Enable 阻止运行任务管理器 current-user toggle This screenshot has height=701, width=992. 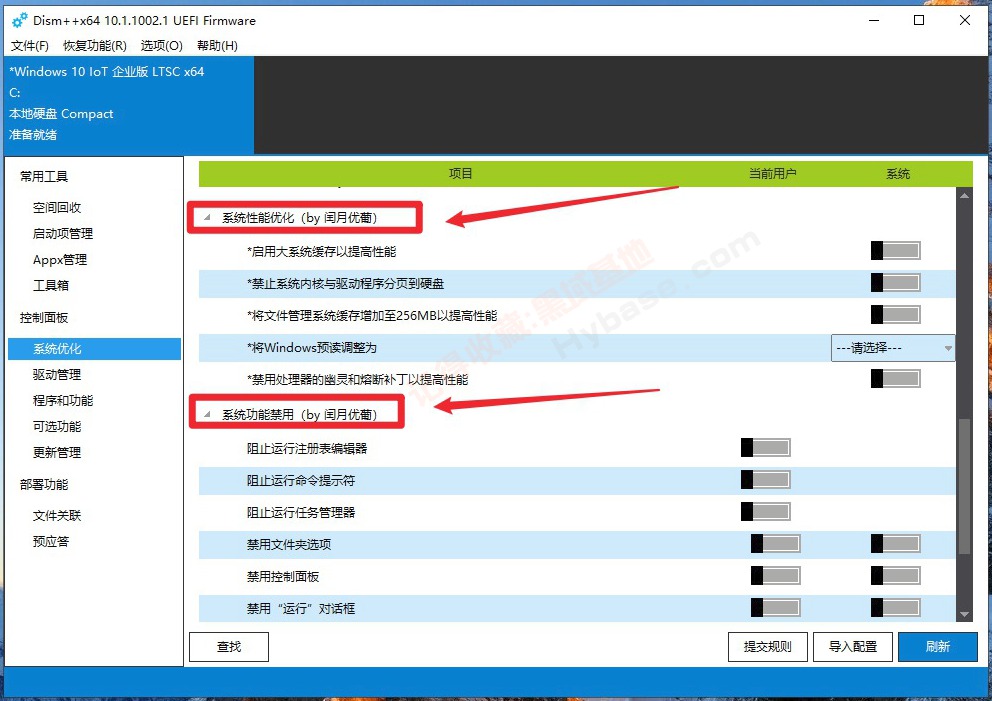click(766, 511)
